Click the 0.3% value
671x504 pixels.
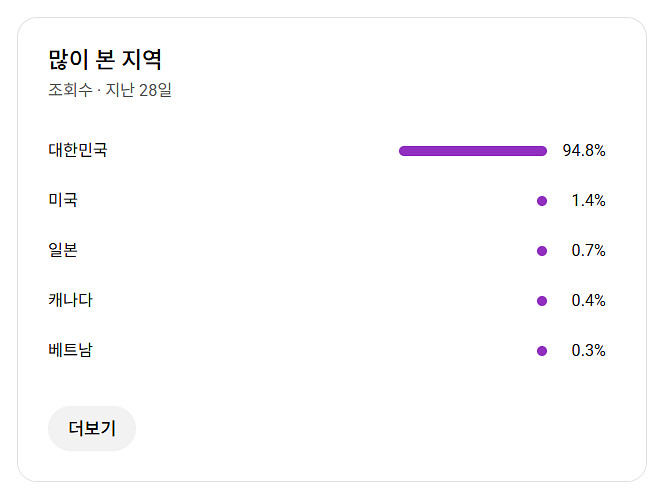588,351
